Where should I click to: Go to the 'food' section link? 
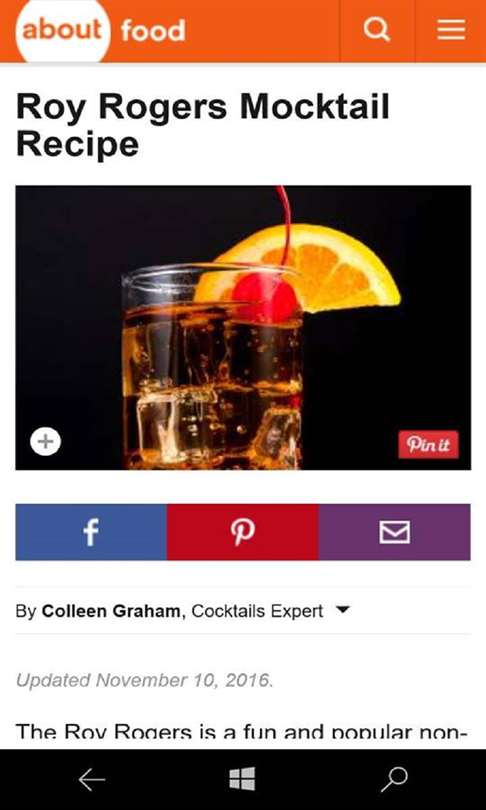point(153,31)
